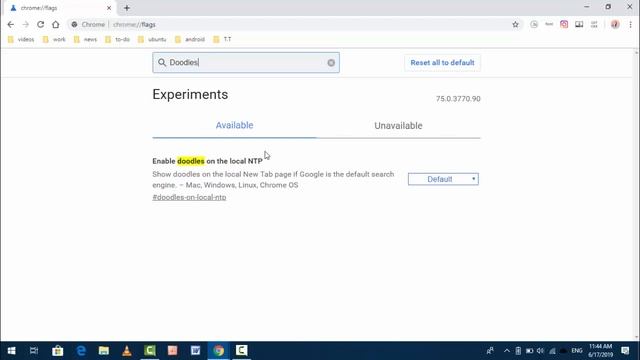
Task: Open the 'ubuntu' bookmark folder
Action: (152, 40)
